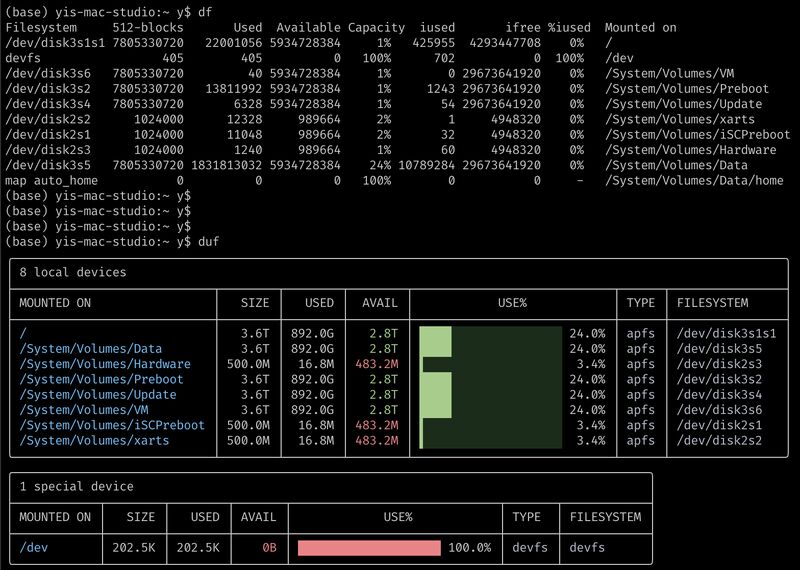Click the devfs iused value "702"

[x=444, y=58]
